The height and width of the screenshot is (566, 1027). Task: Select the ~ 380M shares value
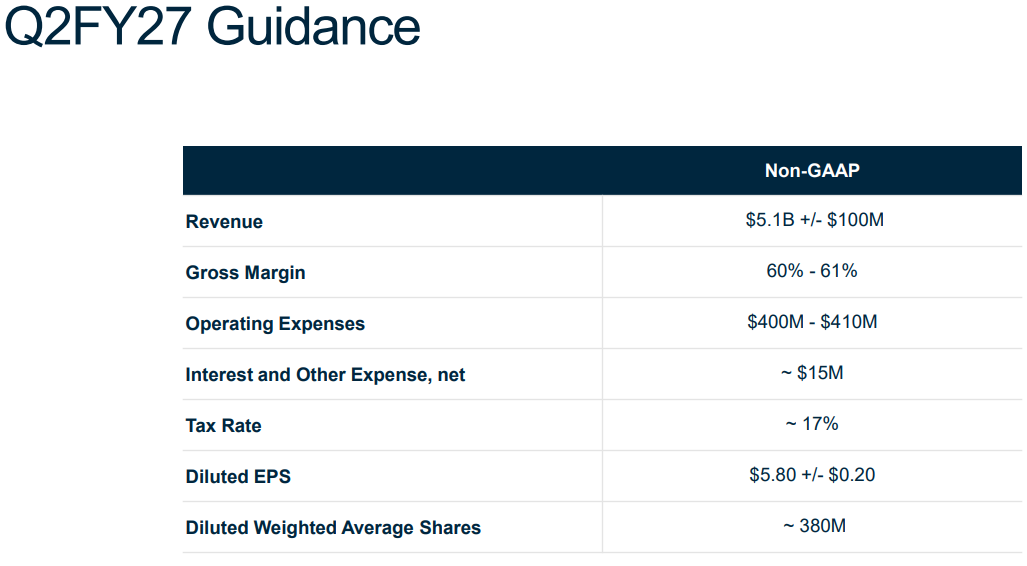point(814,525)
